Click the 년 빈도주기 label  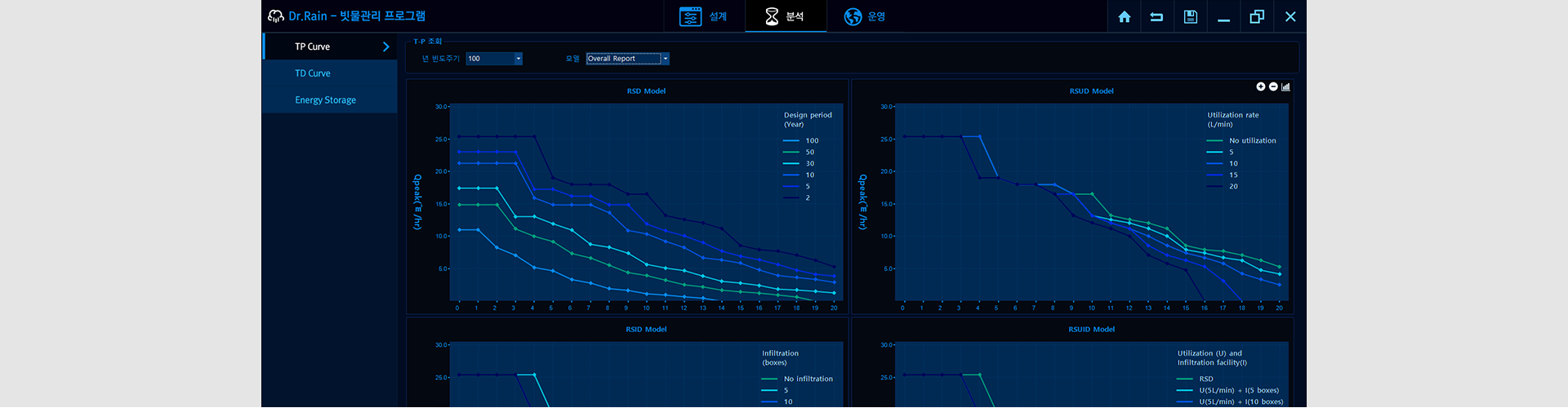[440, 59]
